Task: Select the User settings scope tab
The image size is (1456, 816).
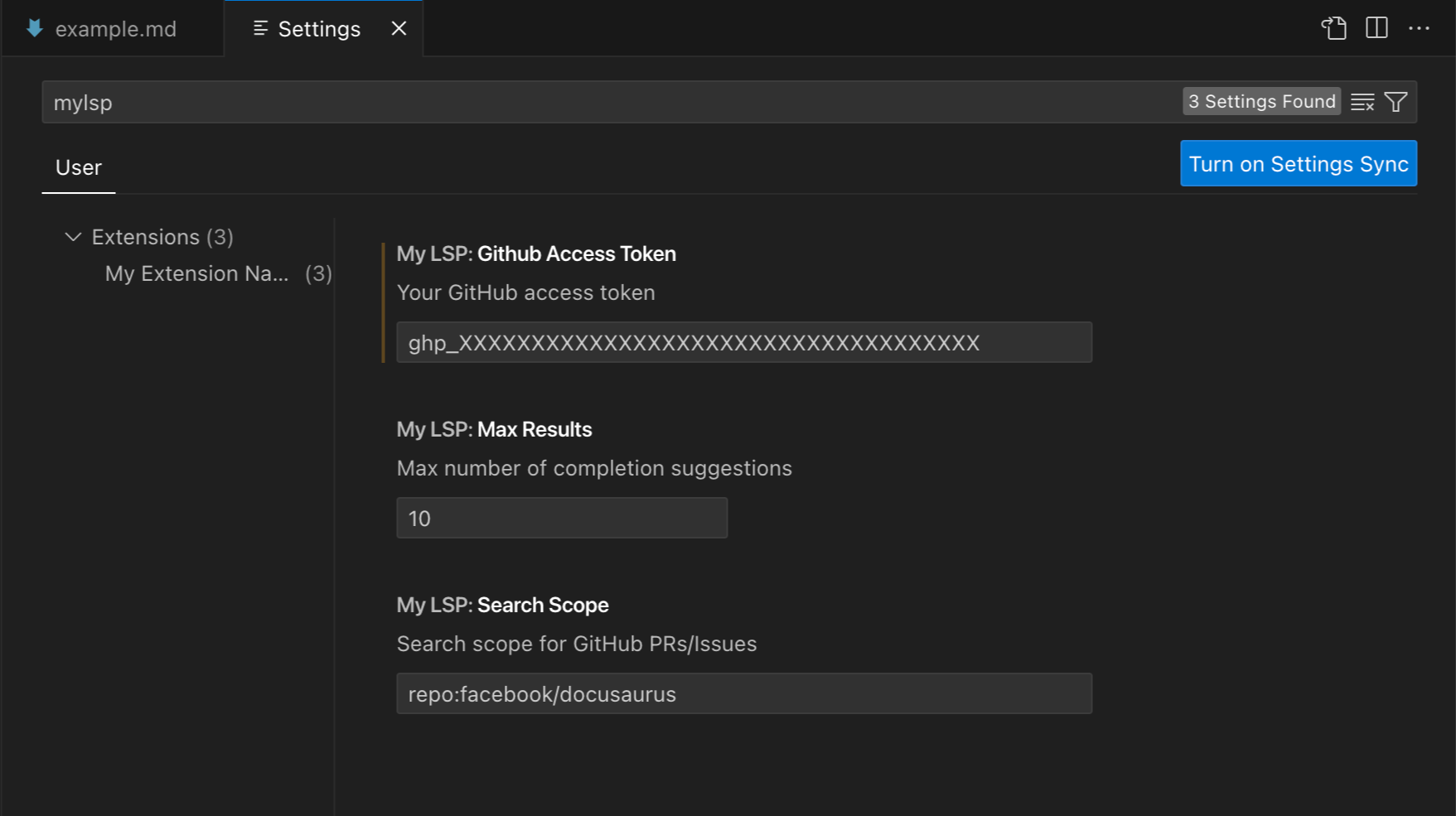Action: [79, 167]
